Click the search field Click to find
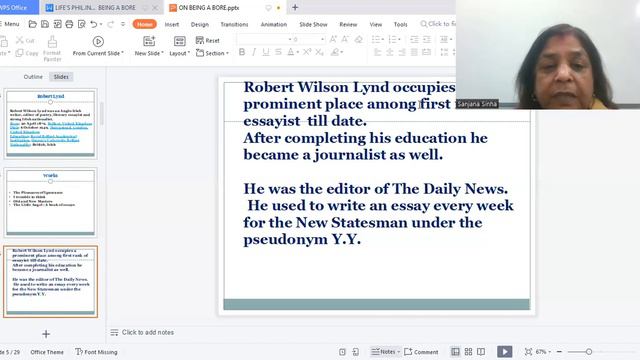 click(x=438, y=24)
